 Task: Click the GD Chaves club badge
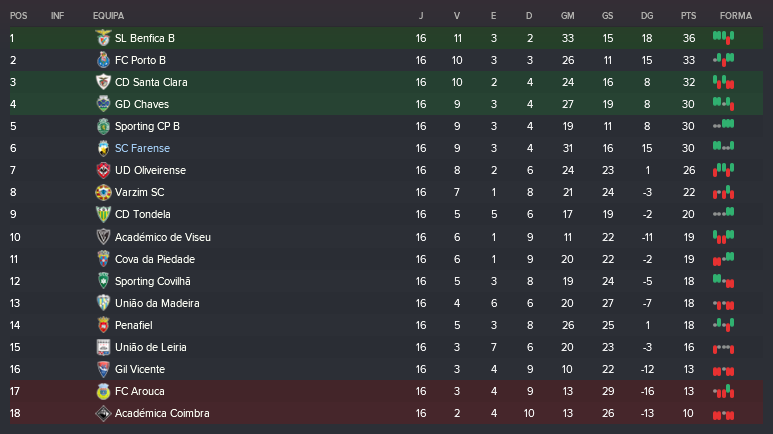(102, 104)
